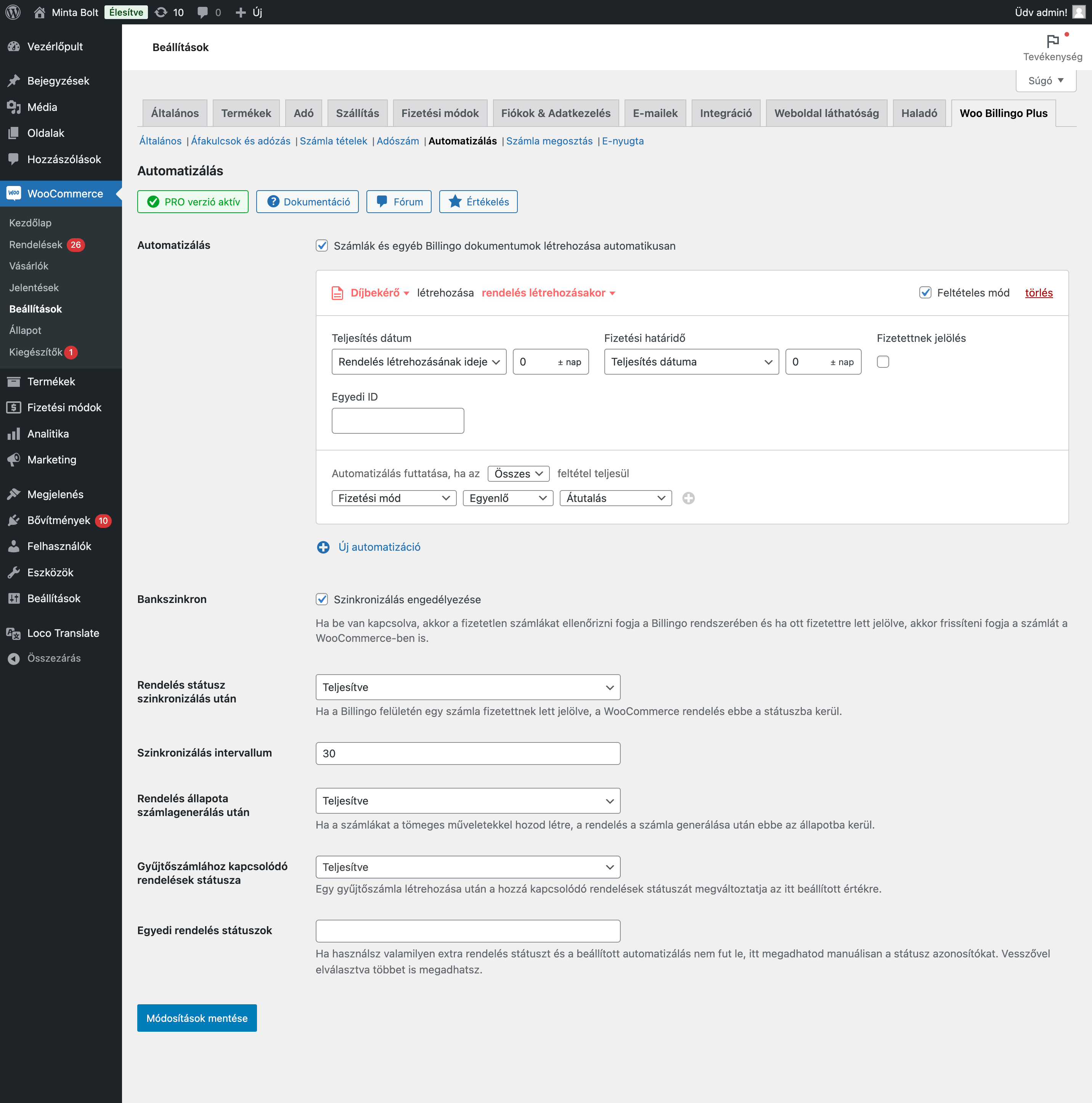Open Rendelés státusz szinkronizálás után dropdown
This screenshot has height=1103, width=1092.
coord(468,687)
